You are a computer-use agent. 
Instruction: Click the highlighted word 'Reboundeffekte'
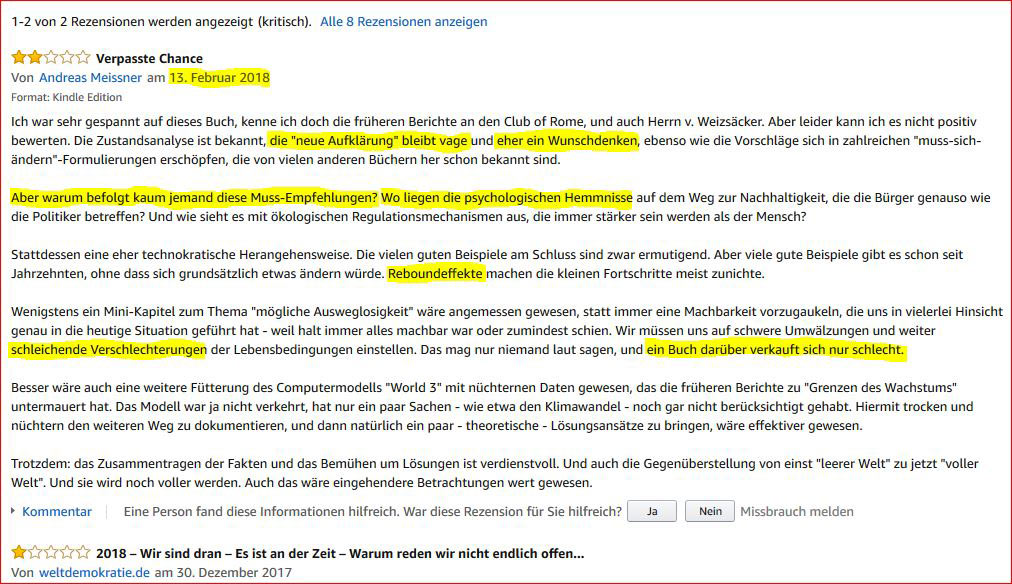point(436,273)
